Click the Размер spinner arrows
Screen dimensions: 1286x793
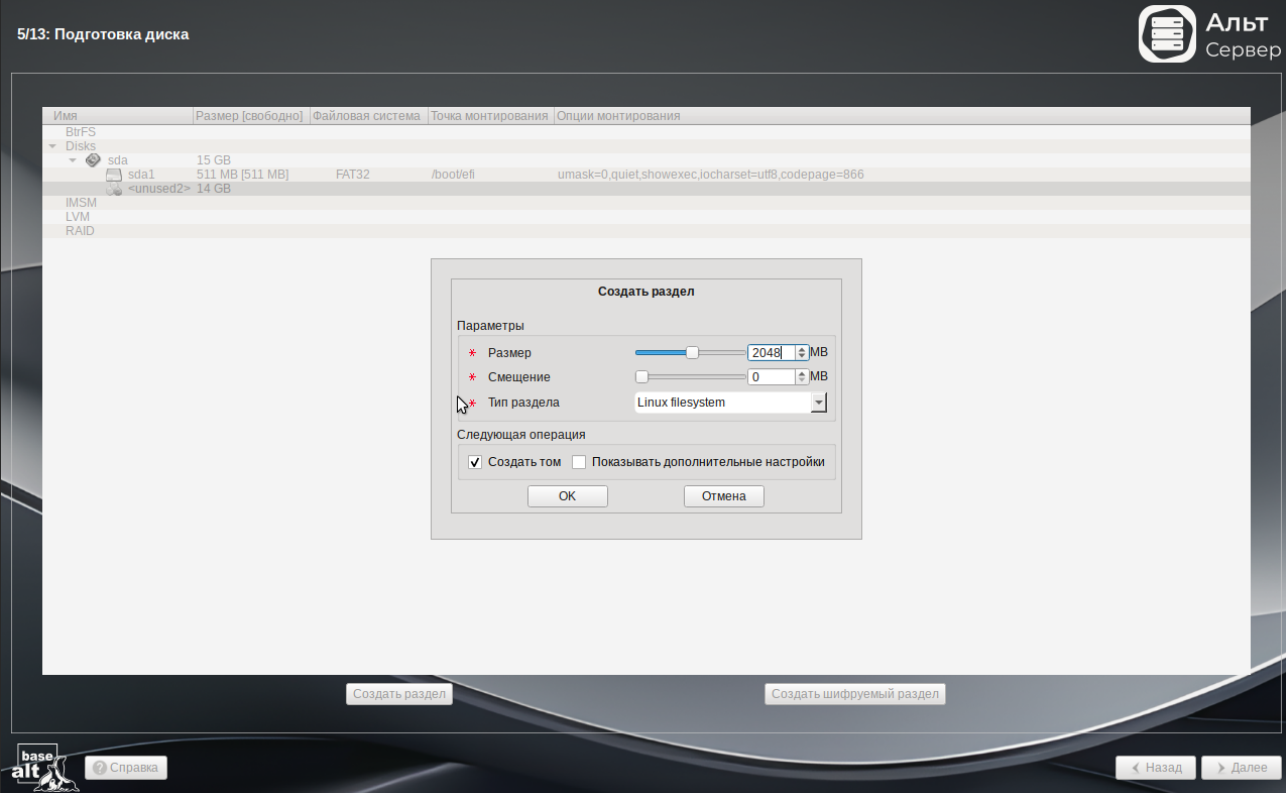tap(801, 352)
